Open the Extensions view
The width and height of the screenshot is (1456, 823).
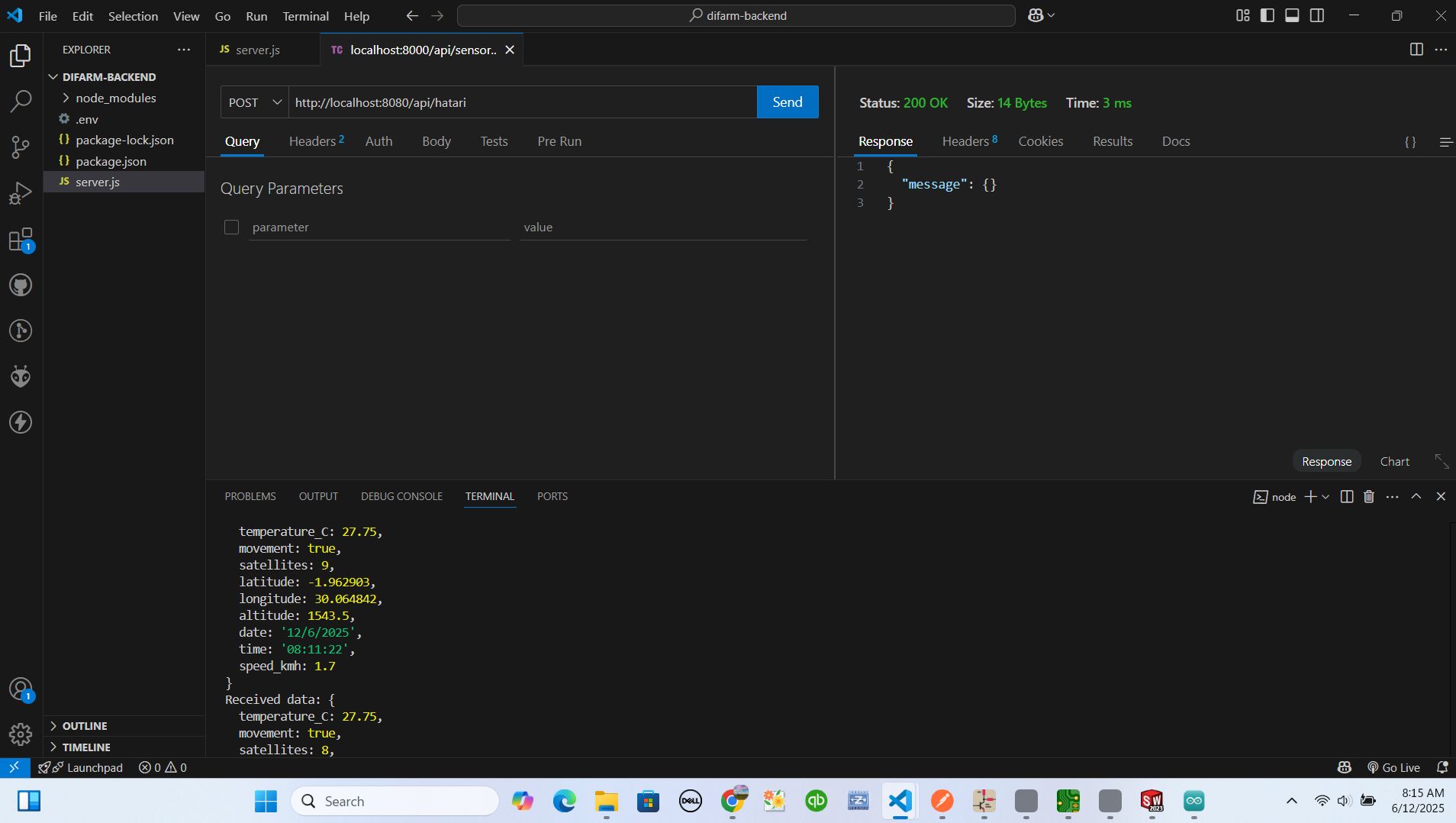tap(21, 240)
